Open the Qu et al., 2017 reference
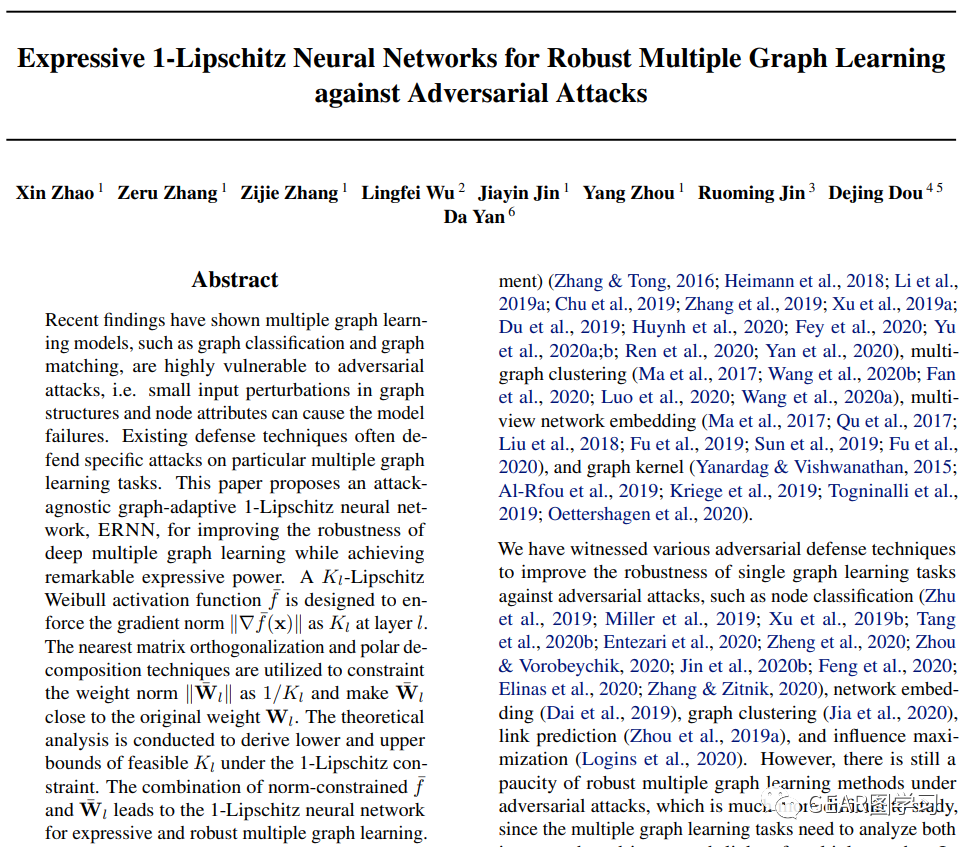This screenshot has width=971, height=847. (x=894, y=421)
